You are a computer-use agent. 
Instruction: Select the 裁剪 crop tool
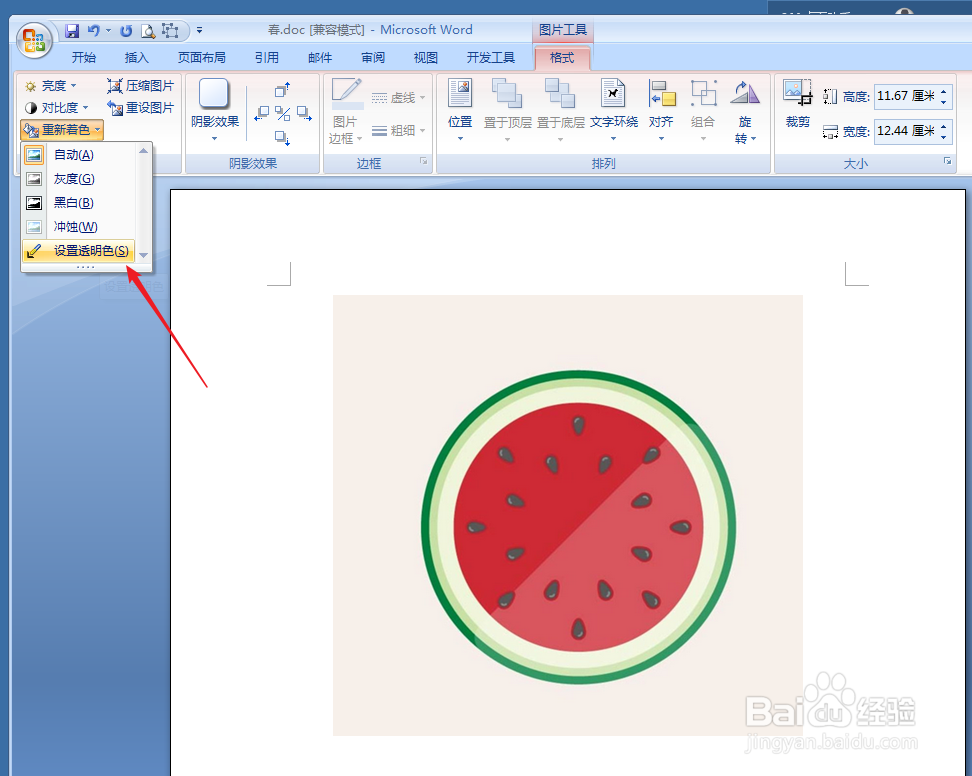pyautogui.click(x=797, y=104)
